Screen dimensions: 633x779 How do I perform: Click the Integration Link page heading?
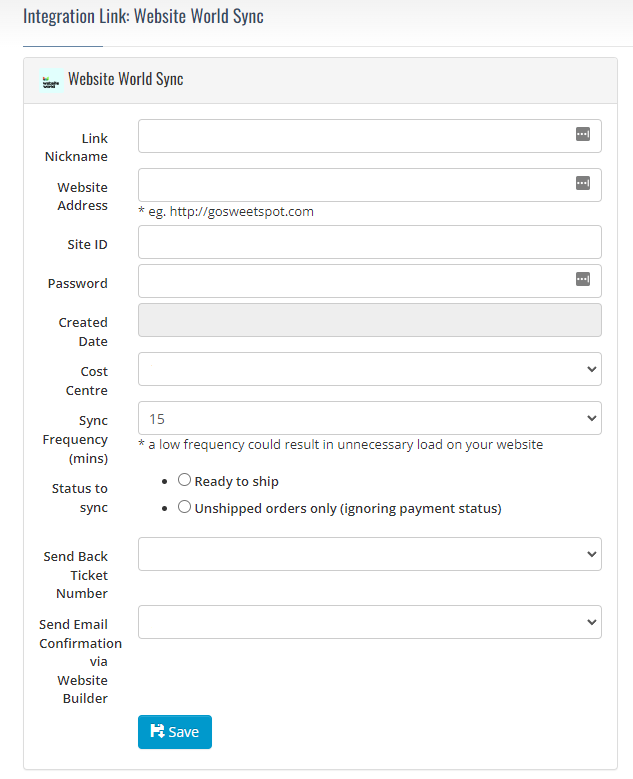click(143, 17)
